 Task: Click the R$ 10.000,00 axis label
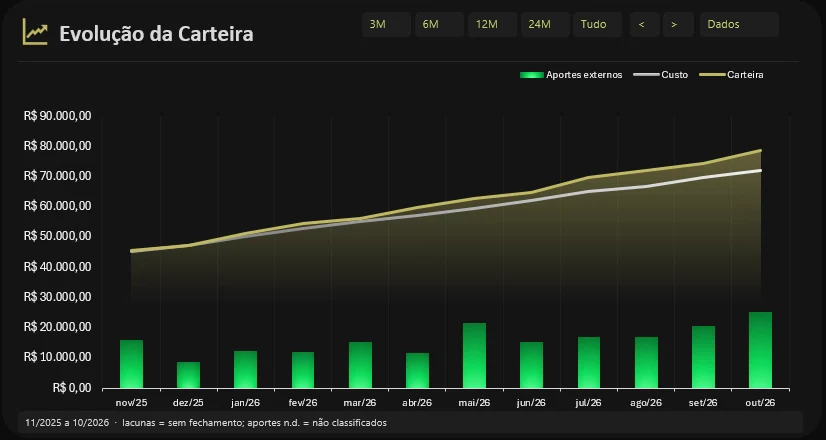(57, 357)
